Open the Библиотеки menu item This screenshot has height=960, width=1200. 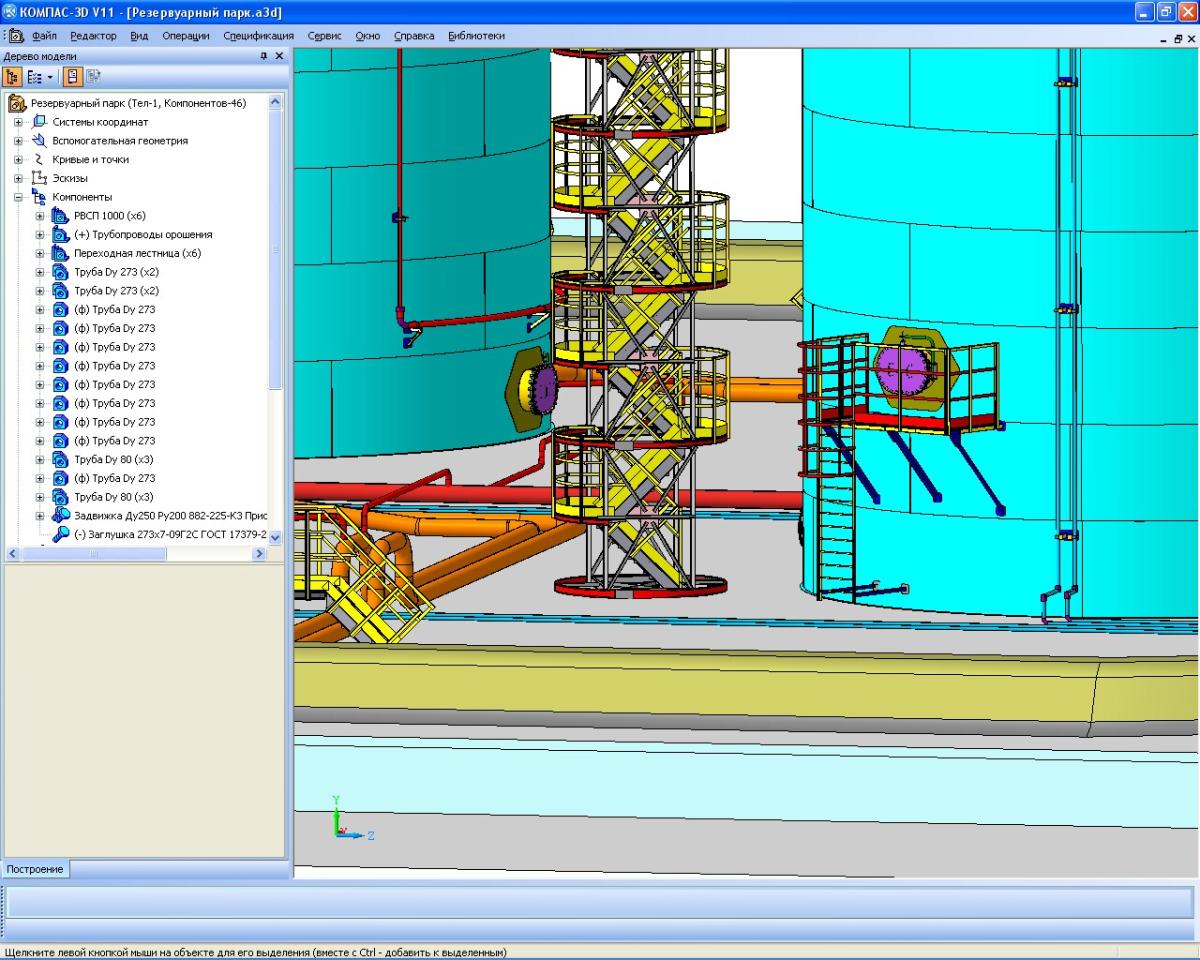(x=476, y=36)
